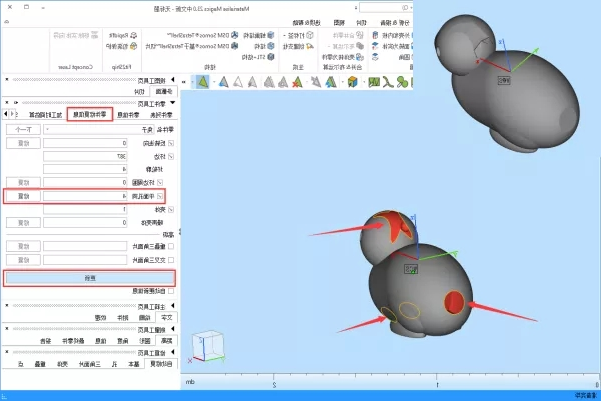Click the blue 更新 update button

90,278
